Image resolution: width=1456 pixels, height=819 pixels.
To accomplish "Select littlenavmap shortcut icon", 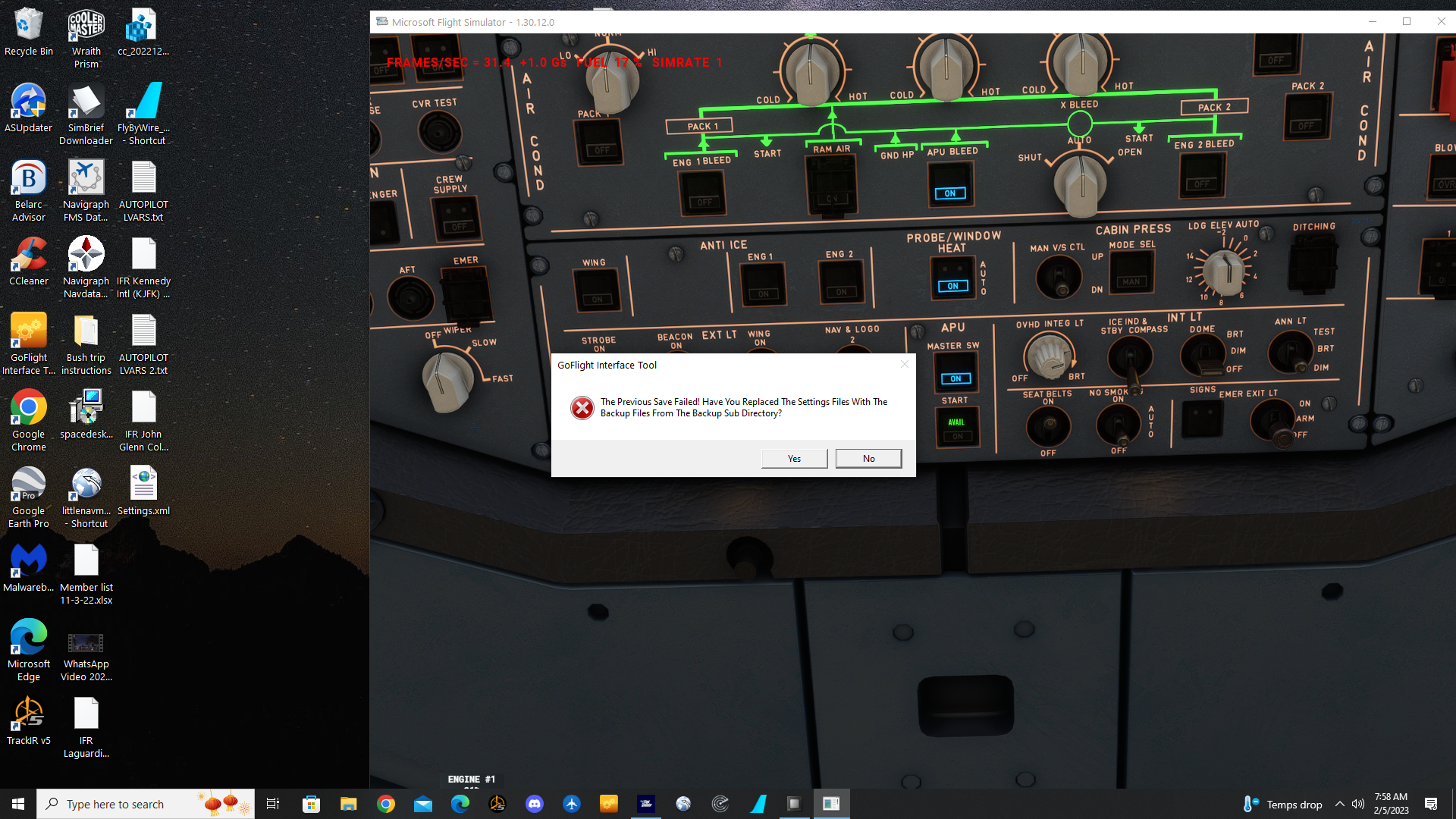I will click(86, 497).
